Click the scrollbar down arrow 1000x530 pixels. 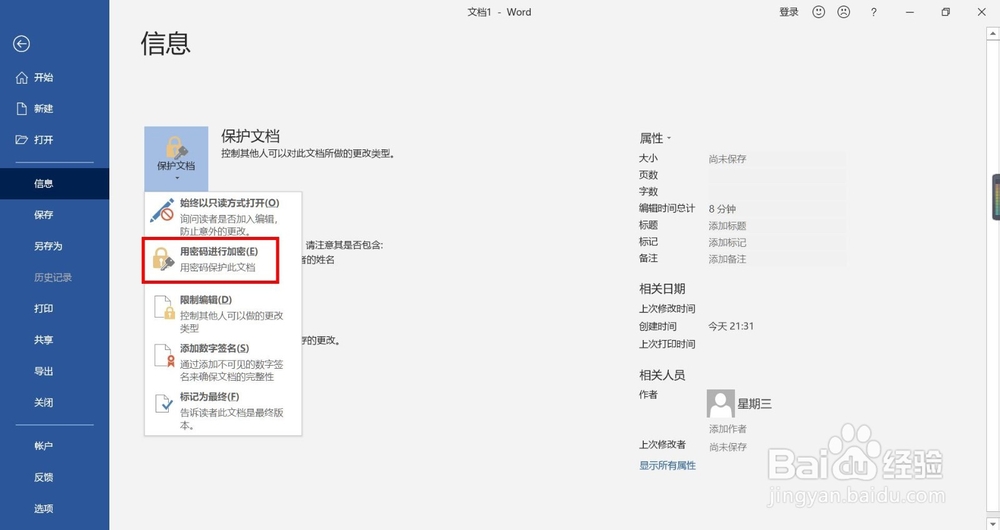click(992, 523)
